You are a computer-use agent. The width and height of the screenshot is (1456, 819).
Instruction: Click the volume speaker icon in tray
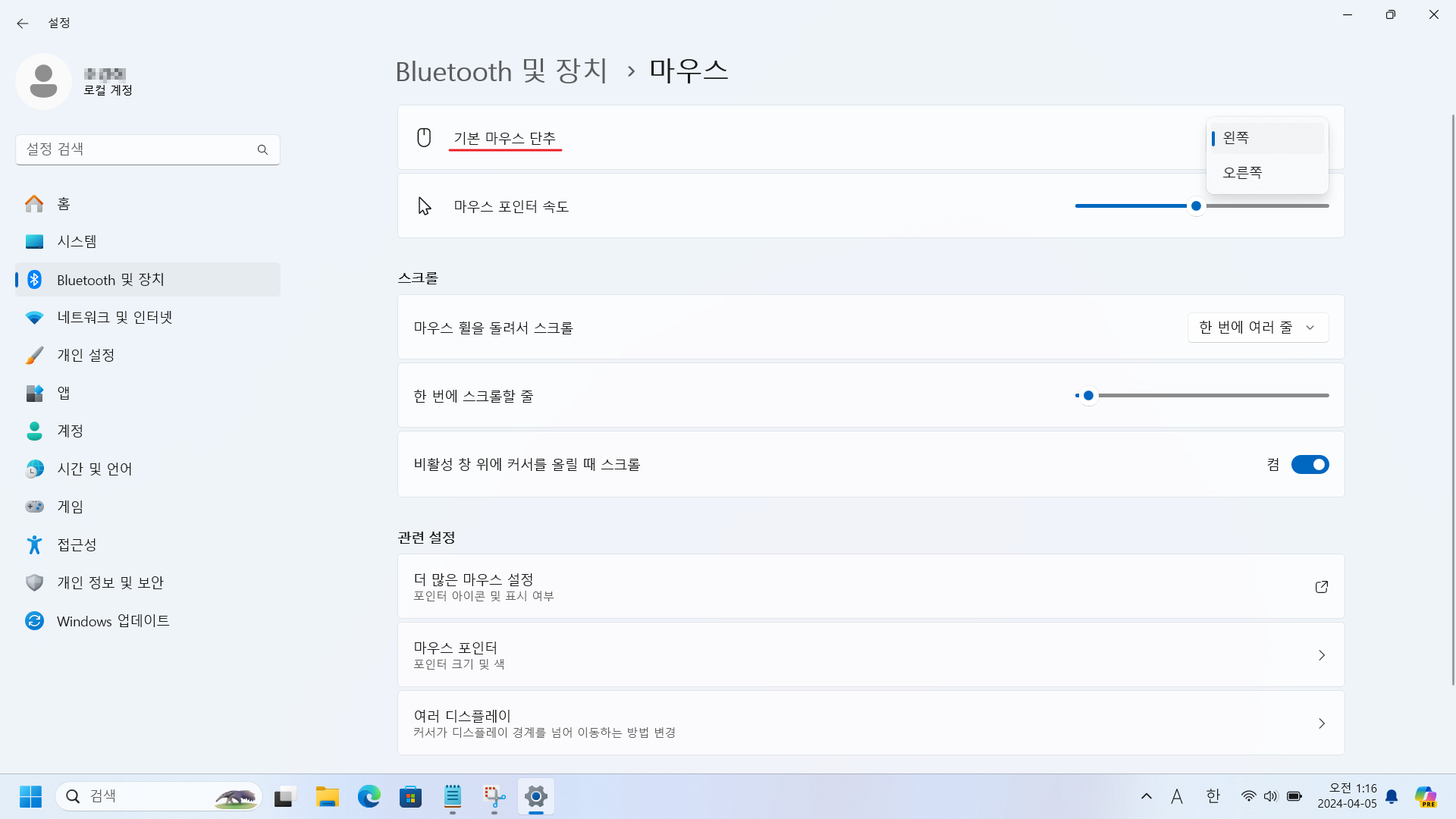coord(1271,796)
